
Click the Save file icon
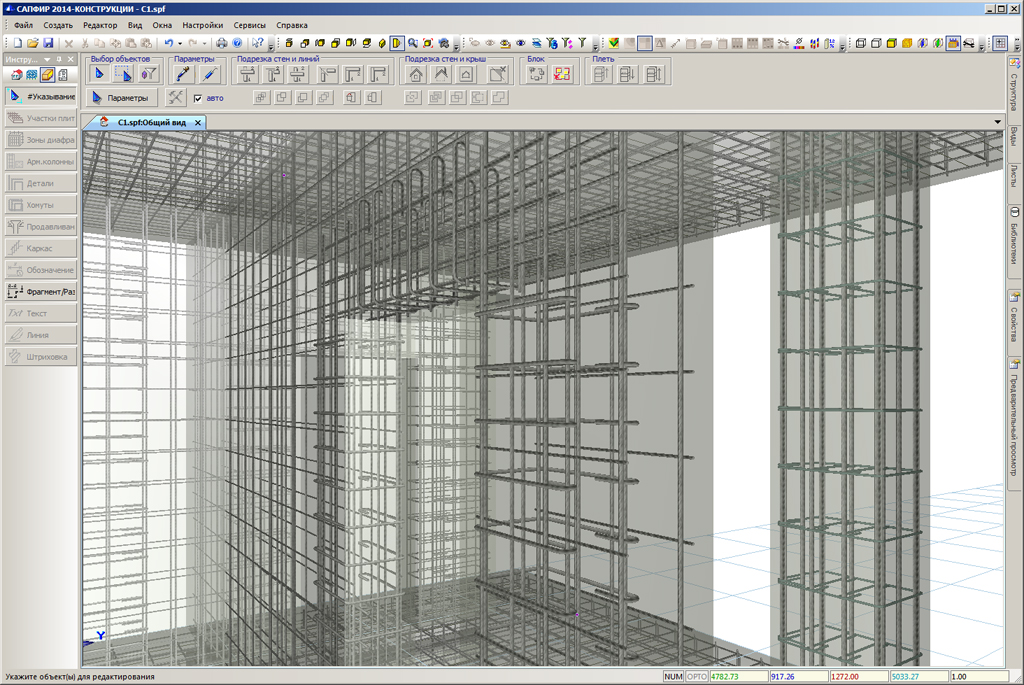[48, 44]
